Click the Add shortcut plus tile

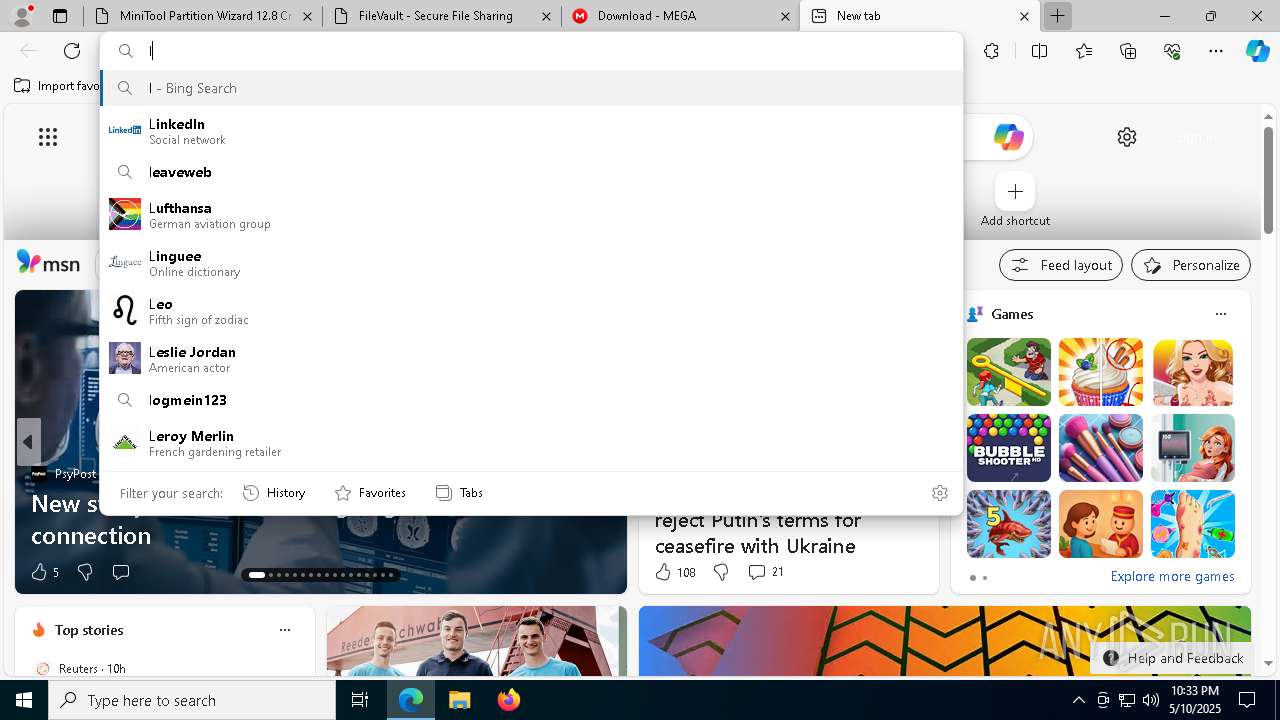[1015, 191]
